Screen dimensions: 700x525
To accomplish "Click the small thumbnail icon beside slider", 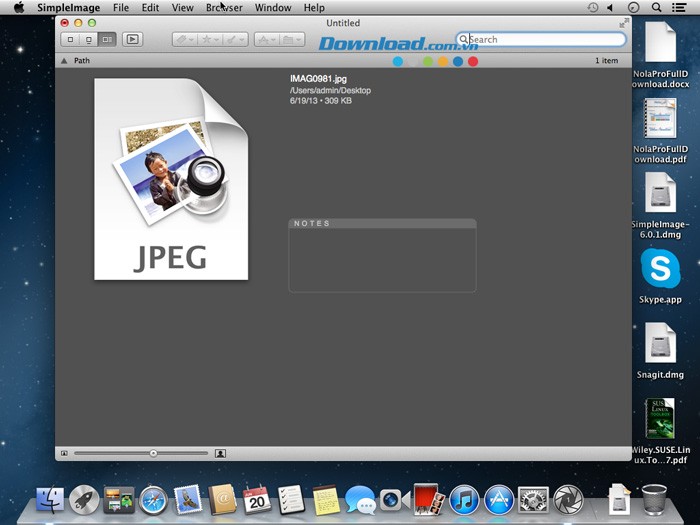I will point(64,453).
